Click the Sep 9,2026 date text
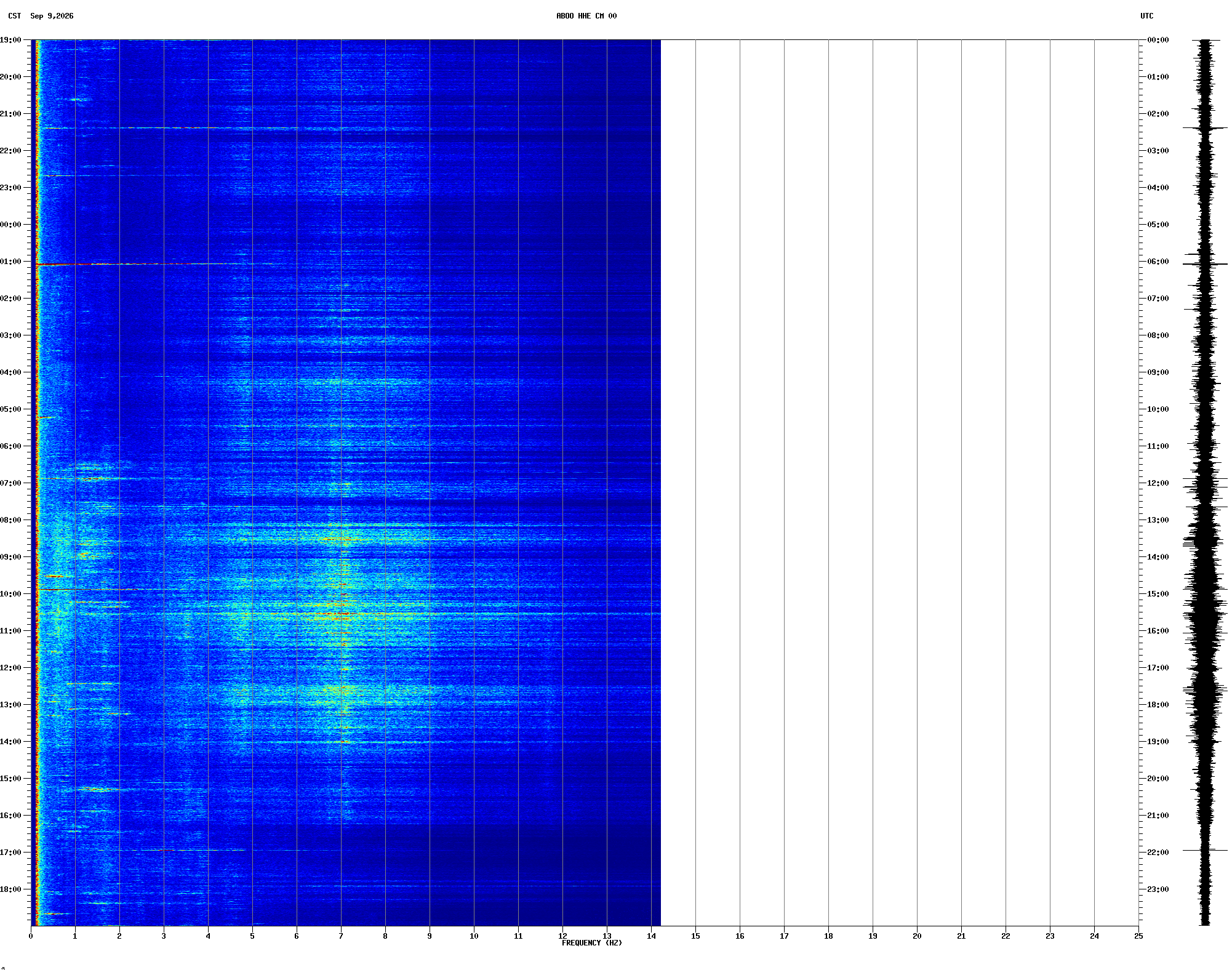Image resolution: width=1232 pixels, height=975 pixels. pyautogui.click(x=52, y=16)
